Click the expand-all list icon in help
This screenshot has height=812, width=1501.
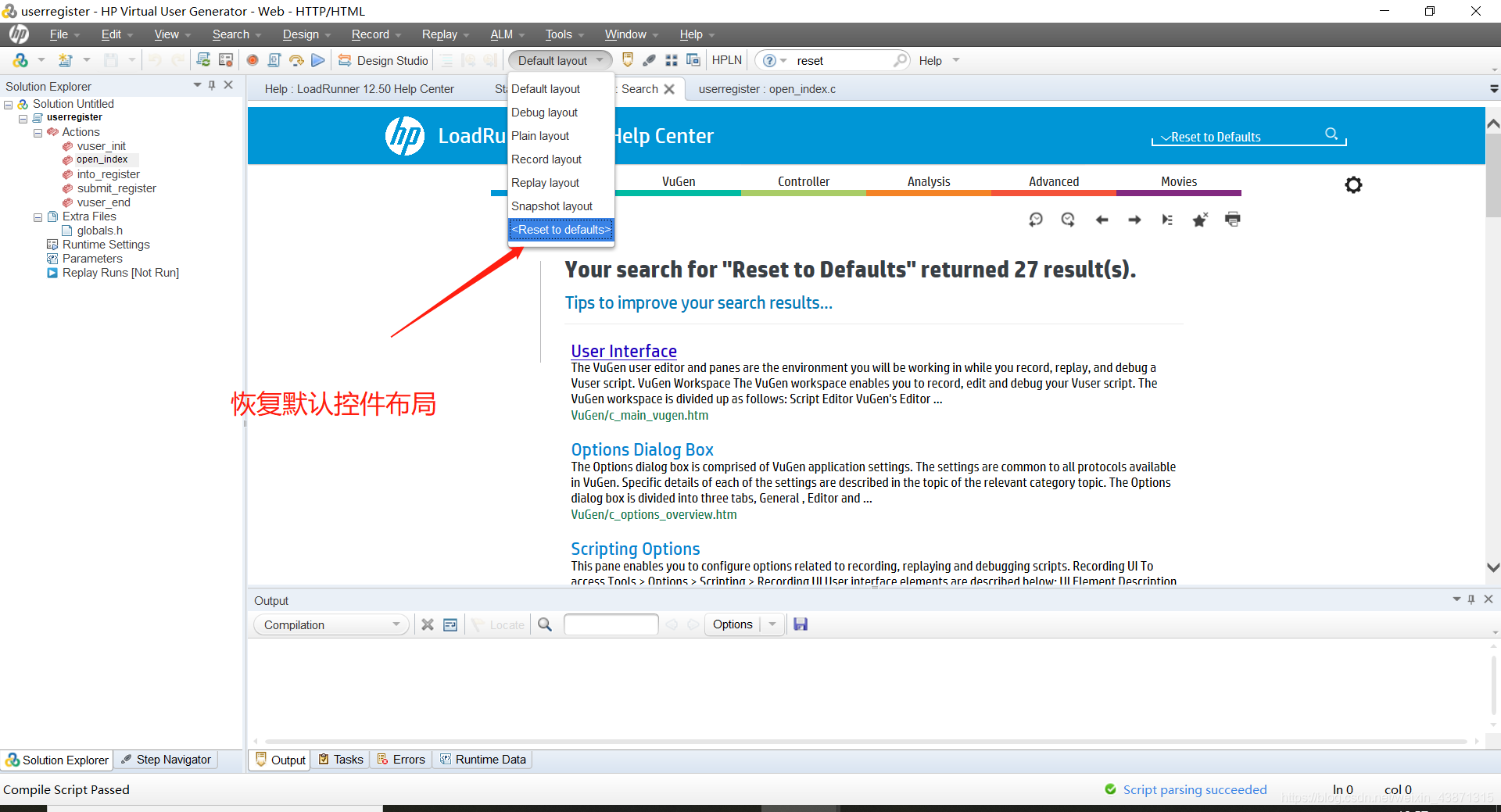(x=1167, y=220)
